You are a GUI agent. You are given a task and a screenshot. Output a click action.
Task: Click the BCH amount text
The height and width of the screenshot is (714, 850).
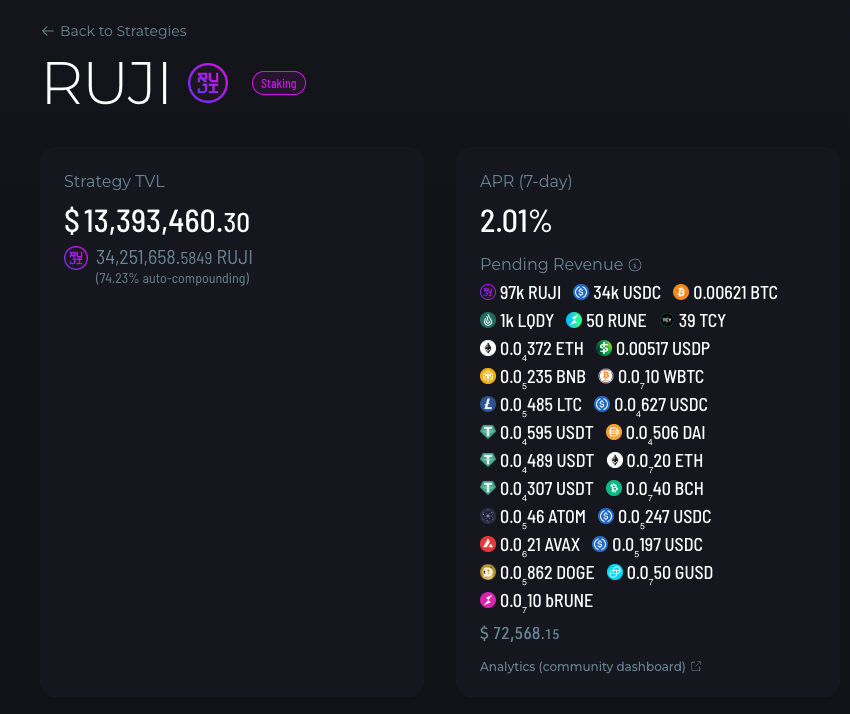pos(664,490)
